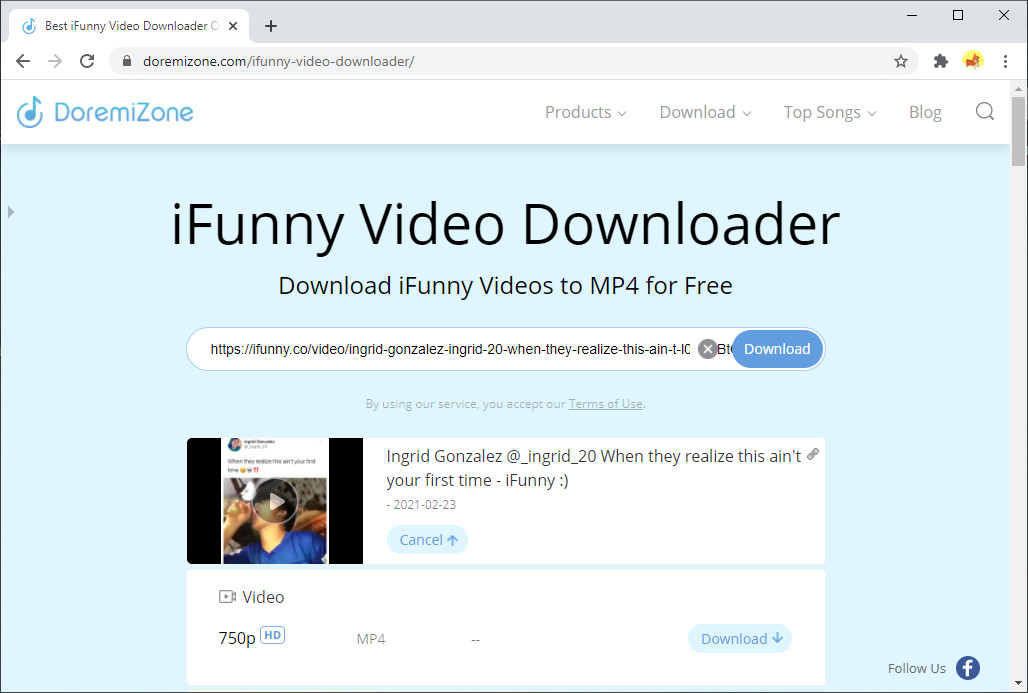
Task: Bookmark this page with star icon
Action: point(900,61)
